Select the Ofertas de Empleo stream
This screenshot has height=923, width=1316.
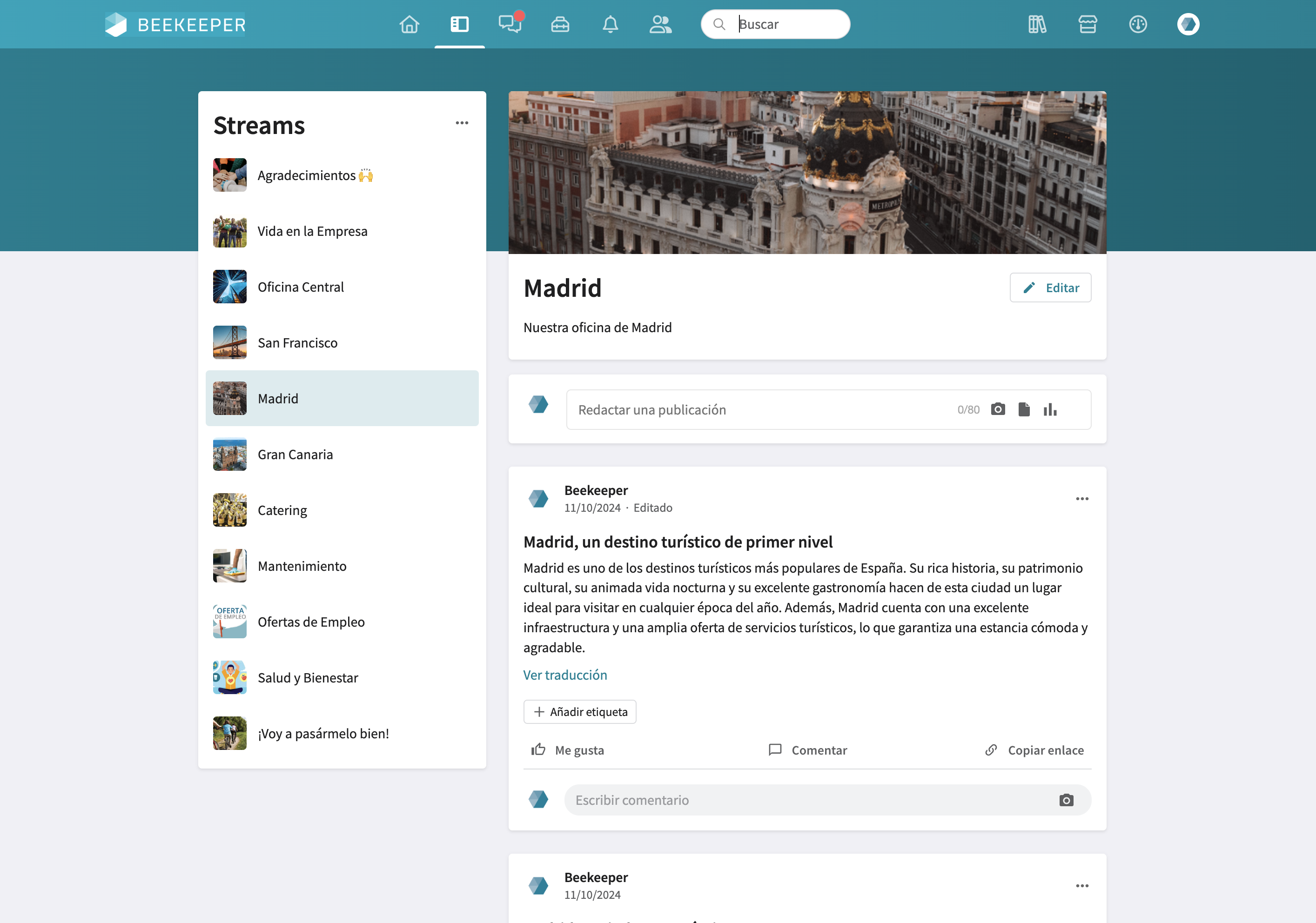point(311,622)
